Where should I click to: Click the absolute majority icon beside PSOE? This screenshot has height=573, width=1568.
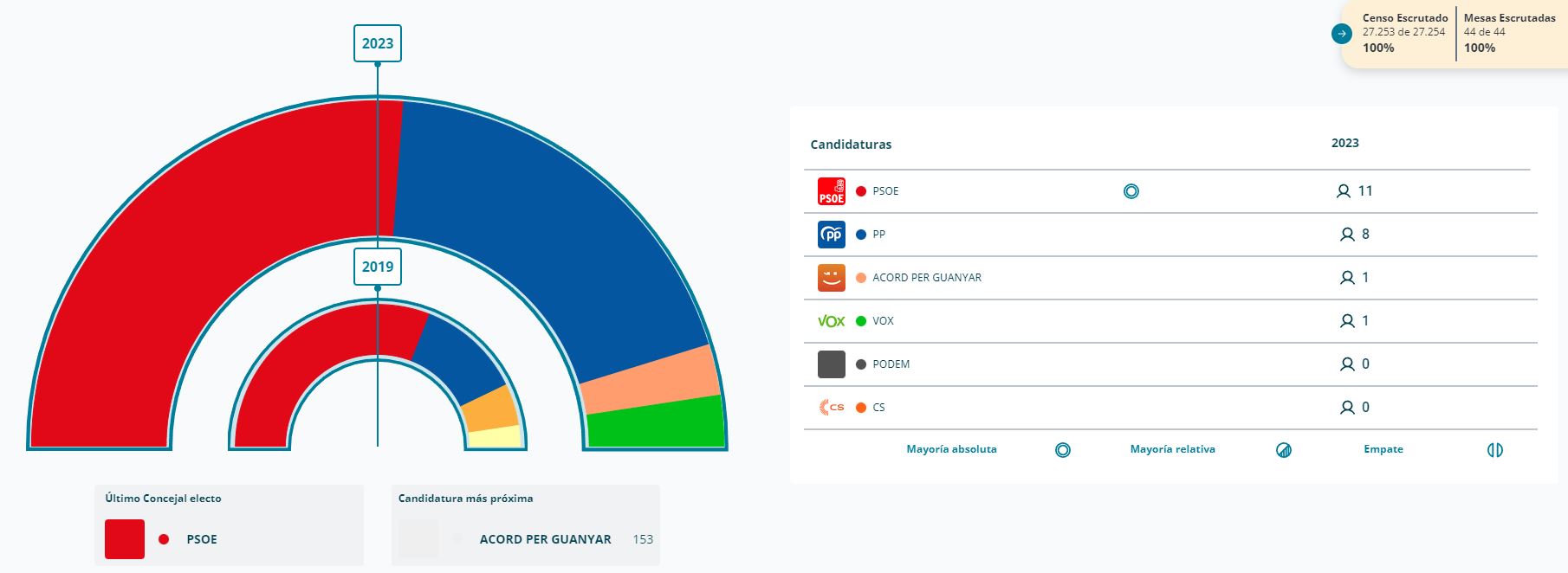(x=1131, y=191)
